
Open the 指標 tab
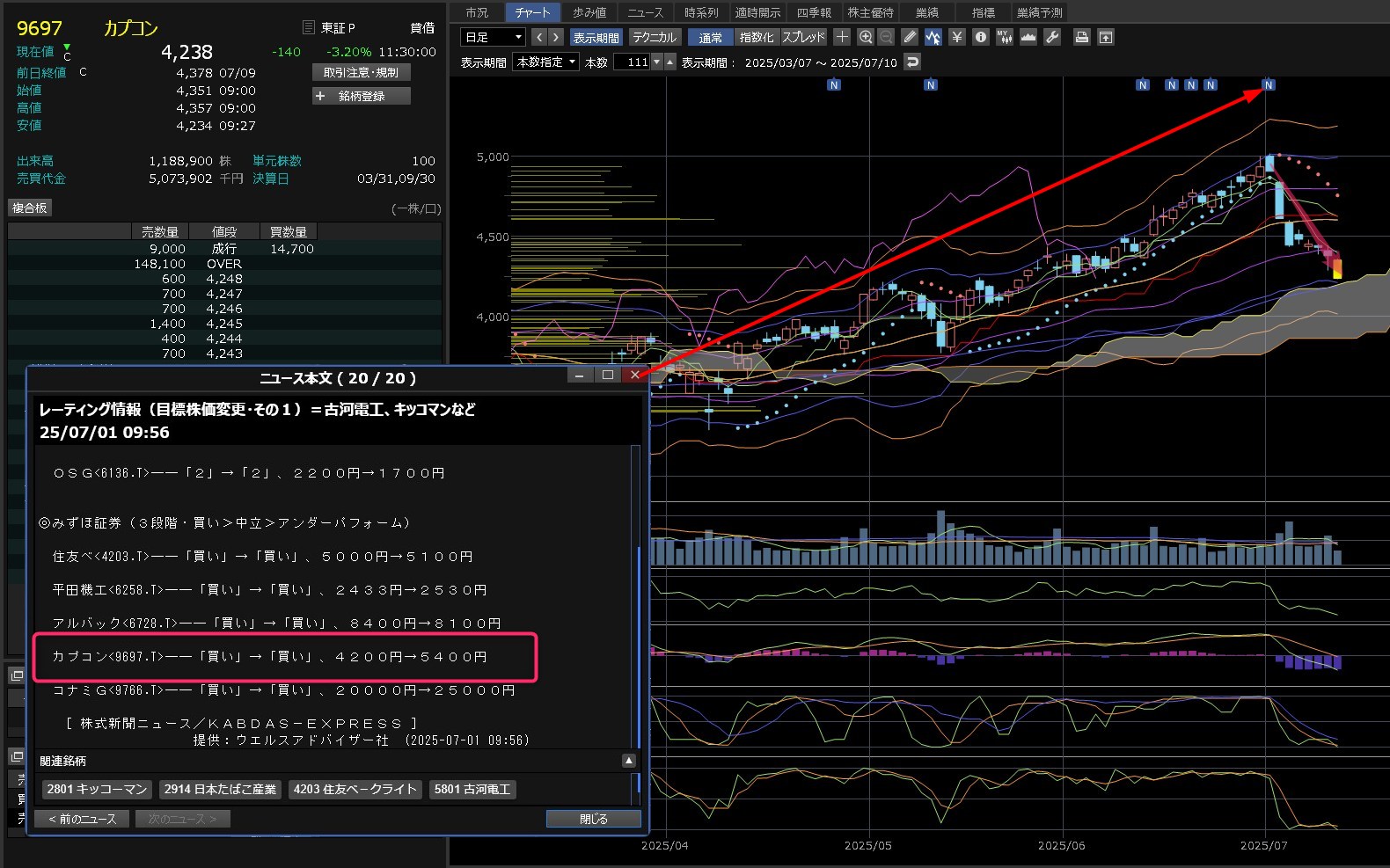[984, 12]
